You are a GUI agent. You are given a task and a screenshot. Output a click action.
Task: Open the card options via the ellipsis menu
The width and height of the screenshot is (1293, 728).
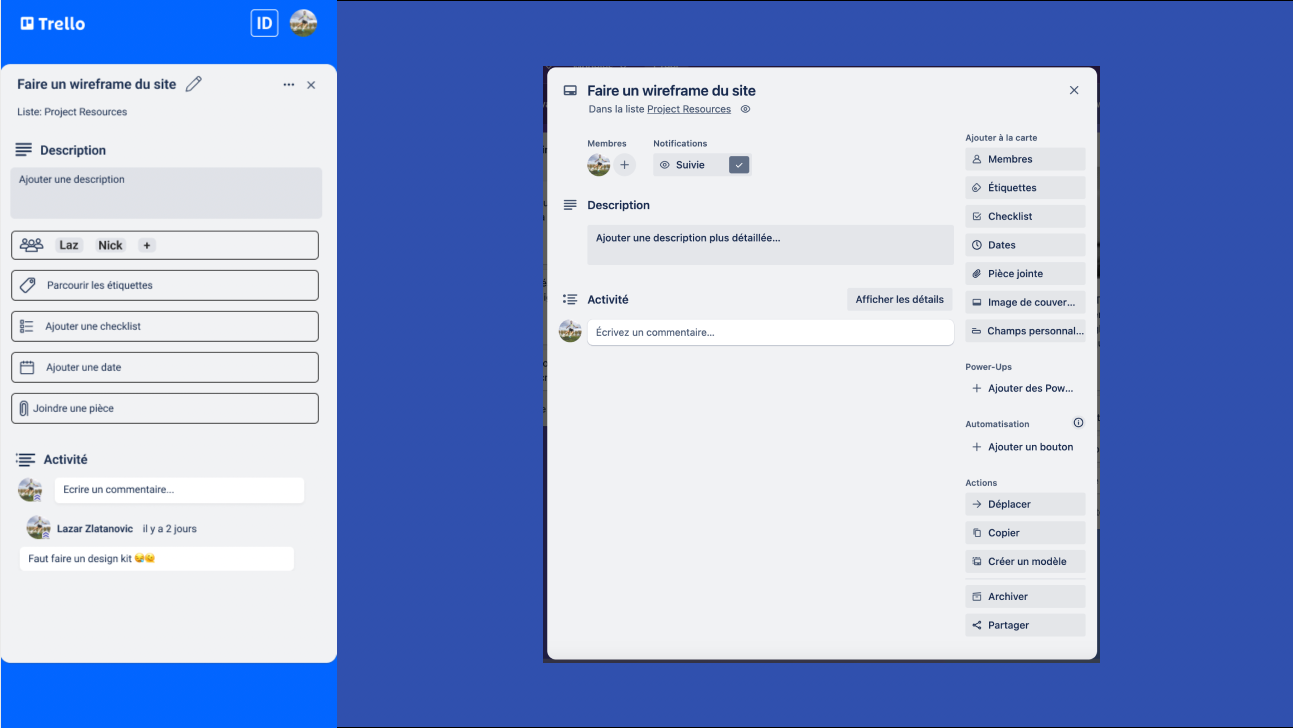[x=288, y=85]
